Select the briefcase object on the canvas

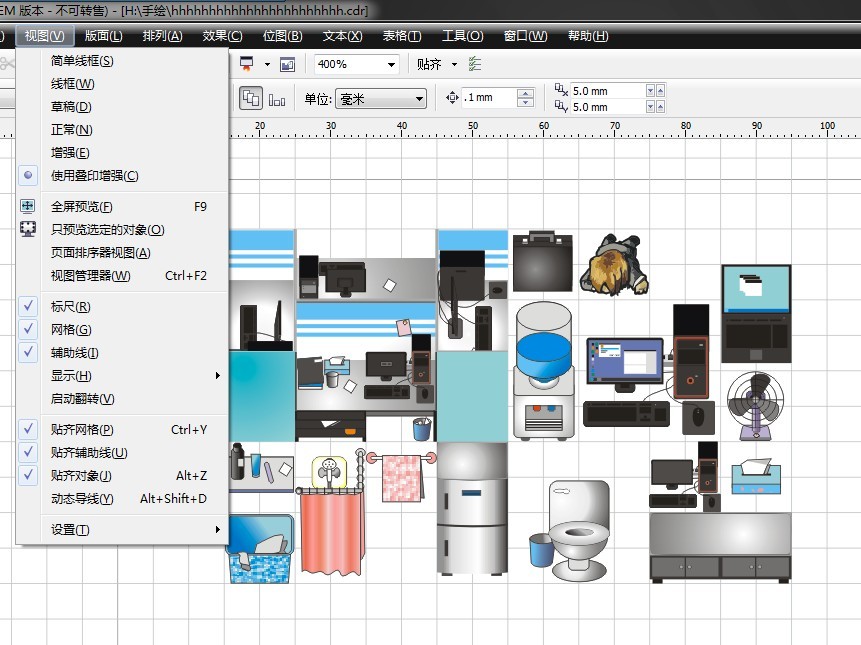(543, 261)
